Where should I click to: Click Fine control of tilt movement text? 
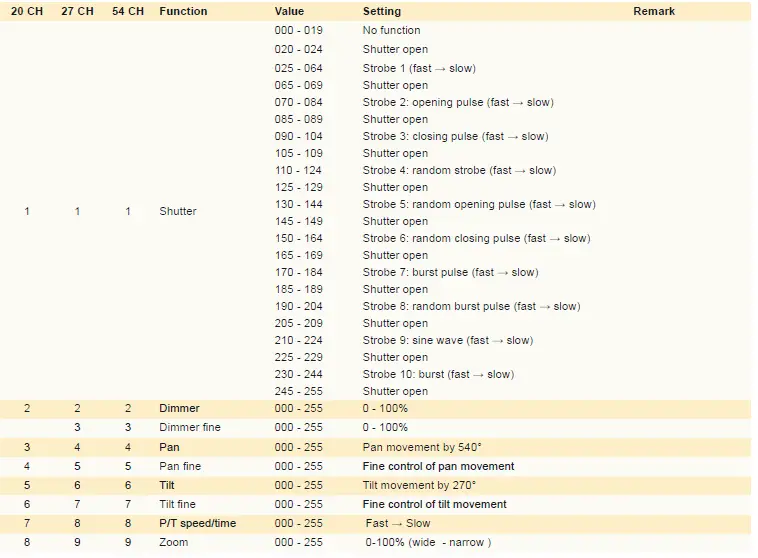pos(435,504)
